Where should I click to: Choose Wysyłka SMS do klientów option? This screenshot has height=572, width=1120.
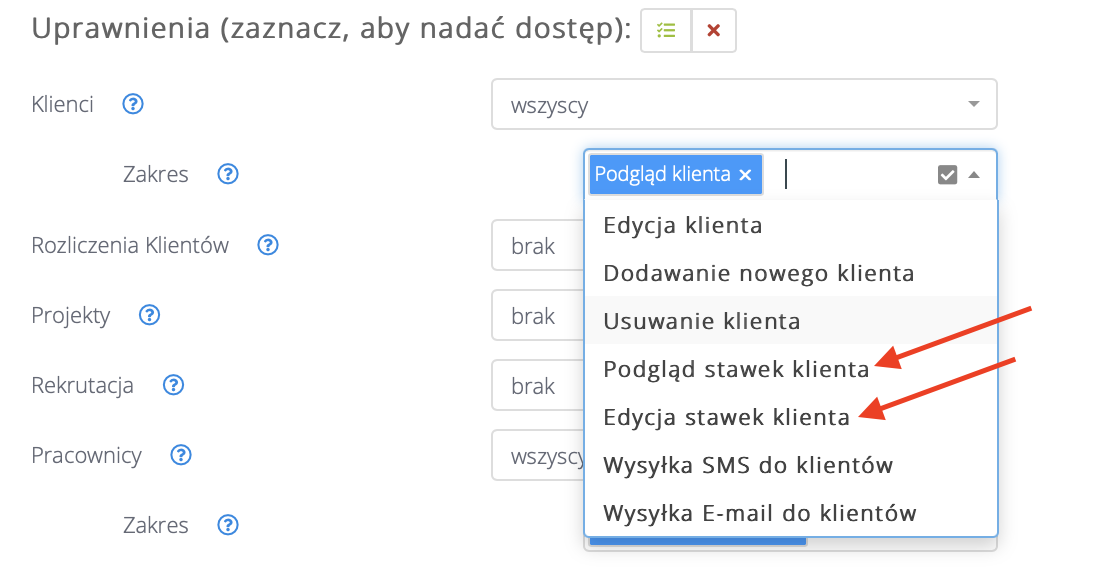click(748, 465)
